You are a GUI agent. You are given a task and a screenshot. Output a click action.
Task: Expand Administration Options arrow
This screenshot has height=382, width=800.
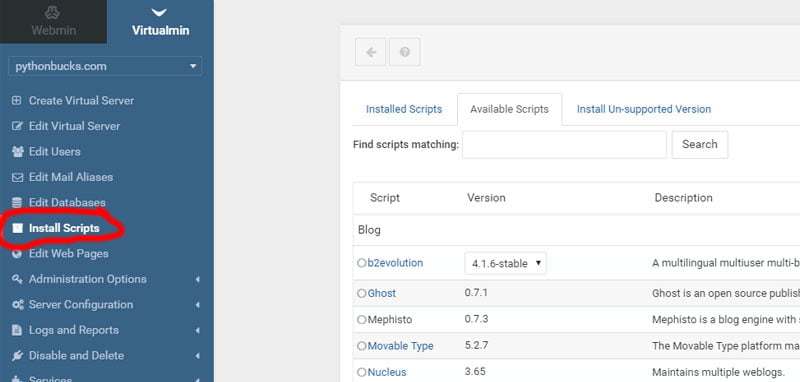point(197,279)
